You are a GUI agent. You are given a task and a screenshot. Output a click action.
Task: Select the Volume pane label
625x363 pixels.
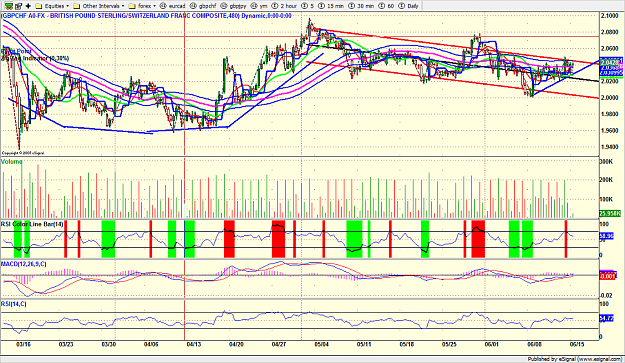pyautogui.click(x=12, y=162)
